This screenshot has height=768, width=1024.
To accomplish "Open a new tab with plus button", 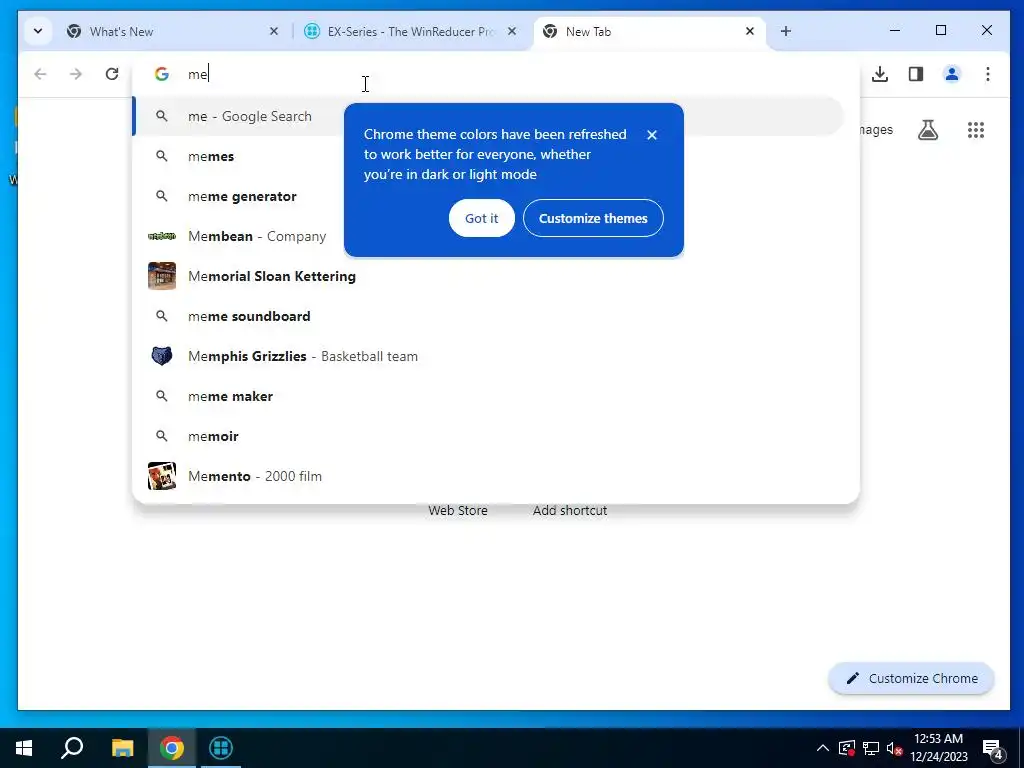I will [786, 31].
